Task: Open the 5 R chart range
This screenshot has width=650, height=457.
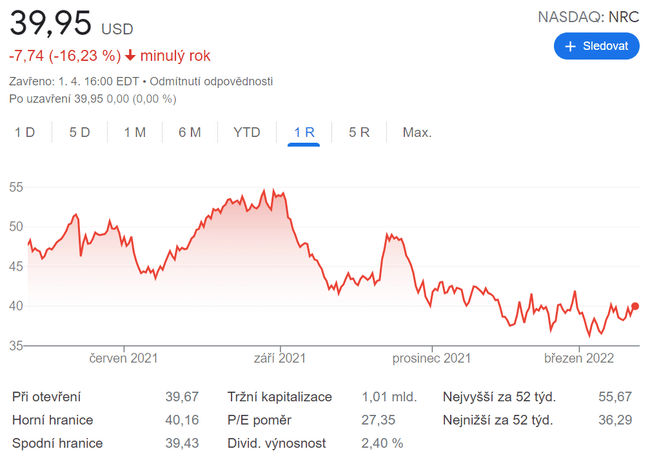Action: [x=359, y=132]
